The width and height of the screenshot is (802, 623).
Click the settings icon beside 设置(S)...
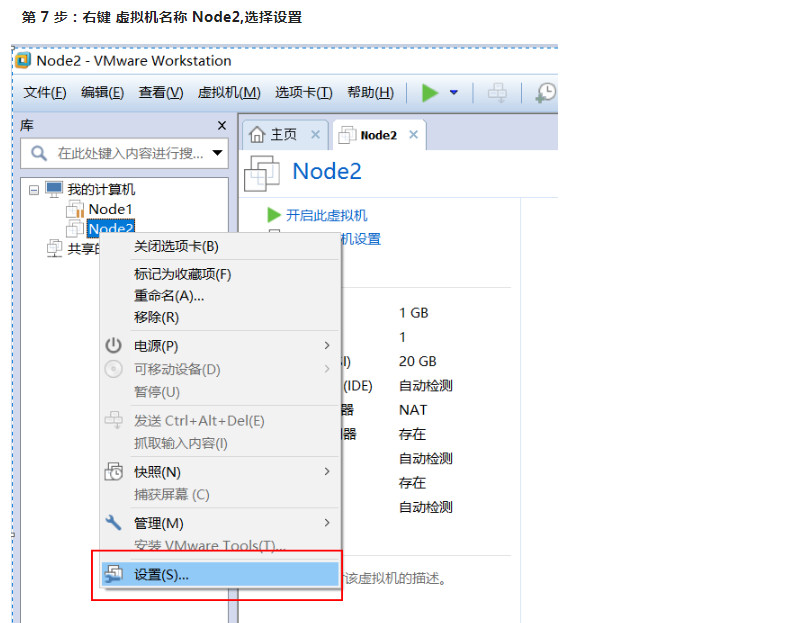114,574
